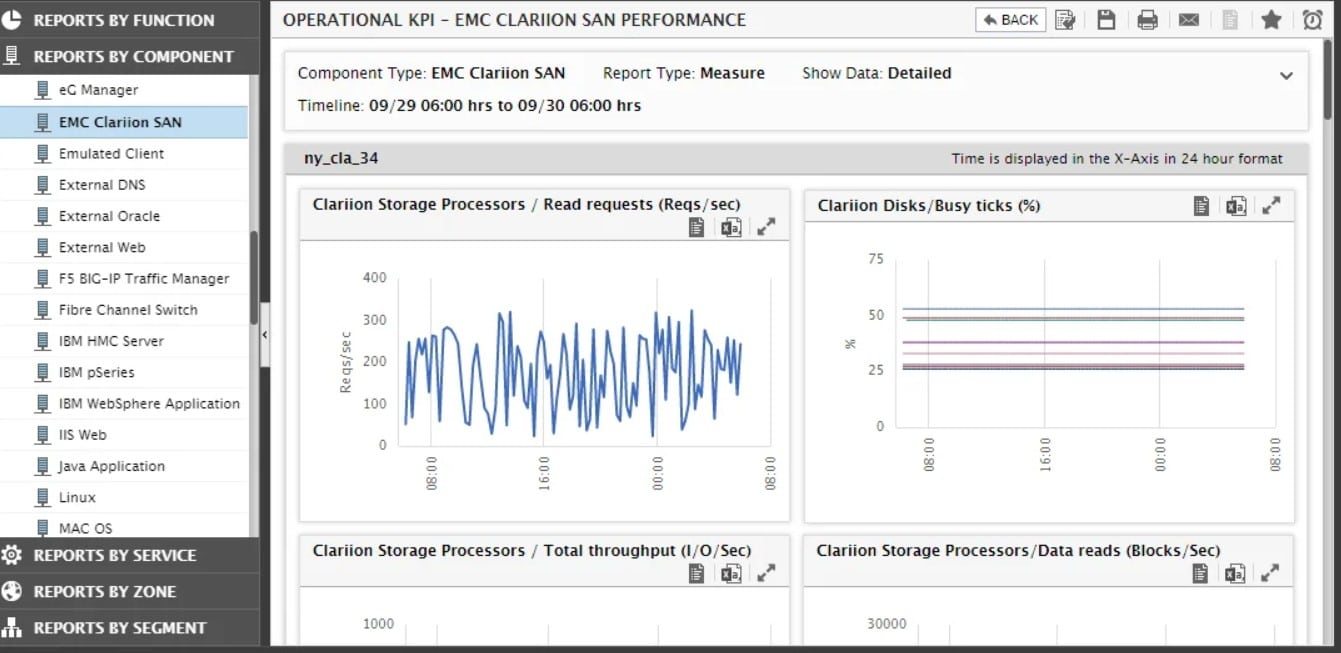Select IBM WebSphere Application component
The height and width of the screenshot is (653, 1341).
click(x=124, y=403)
